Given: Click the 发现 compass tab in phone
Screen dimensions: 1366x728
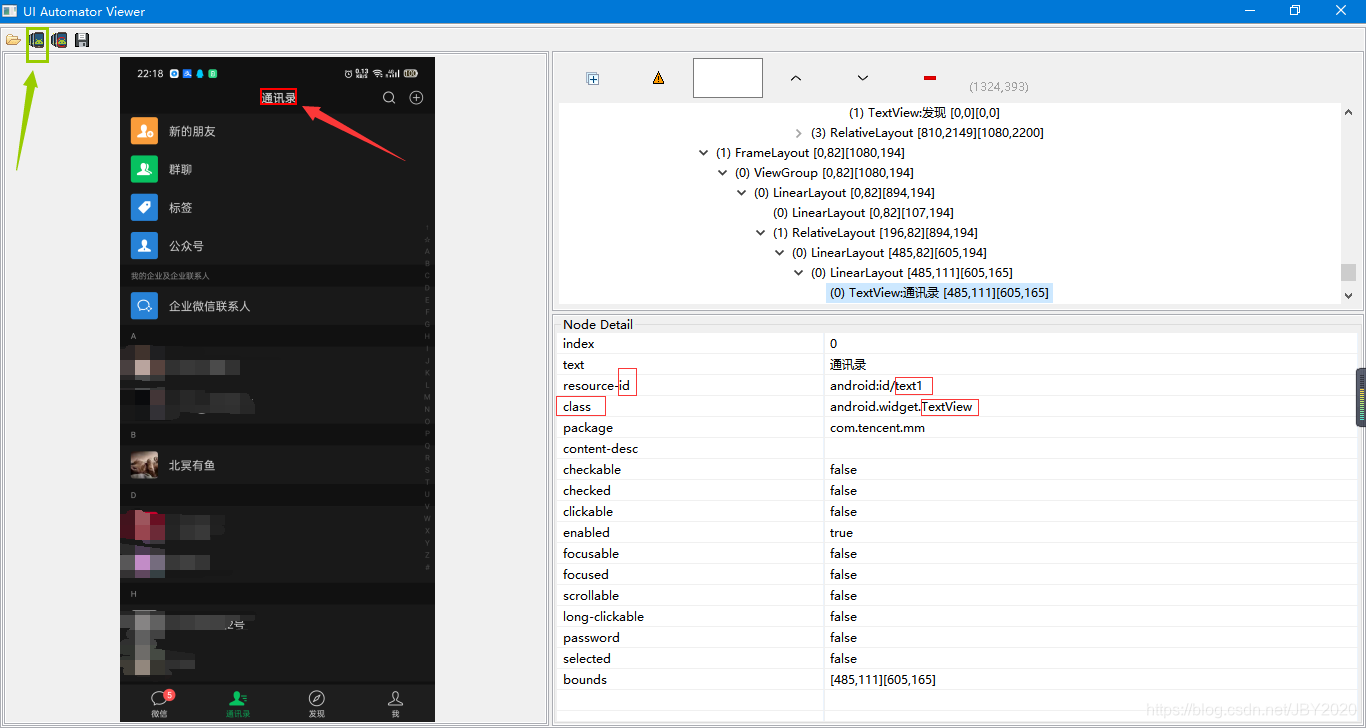Looking at the screenshot, I should (x=316, y=703).
